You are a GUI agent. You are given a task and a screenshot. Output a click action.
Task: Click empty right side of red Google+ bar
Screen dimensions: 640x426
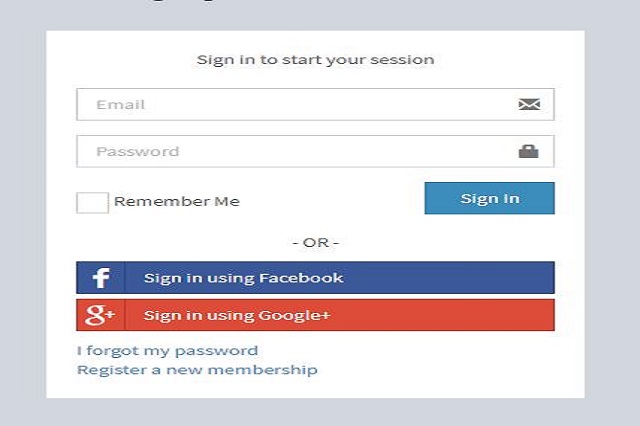470,316
